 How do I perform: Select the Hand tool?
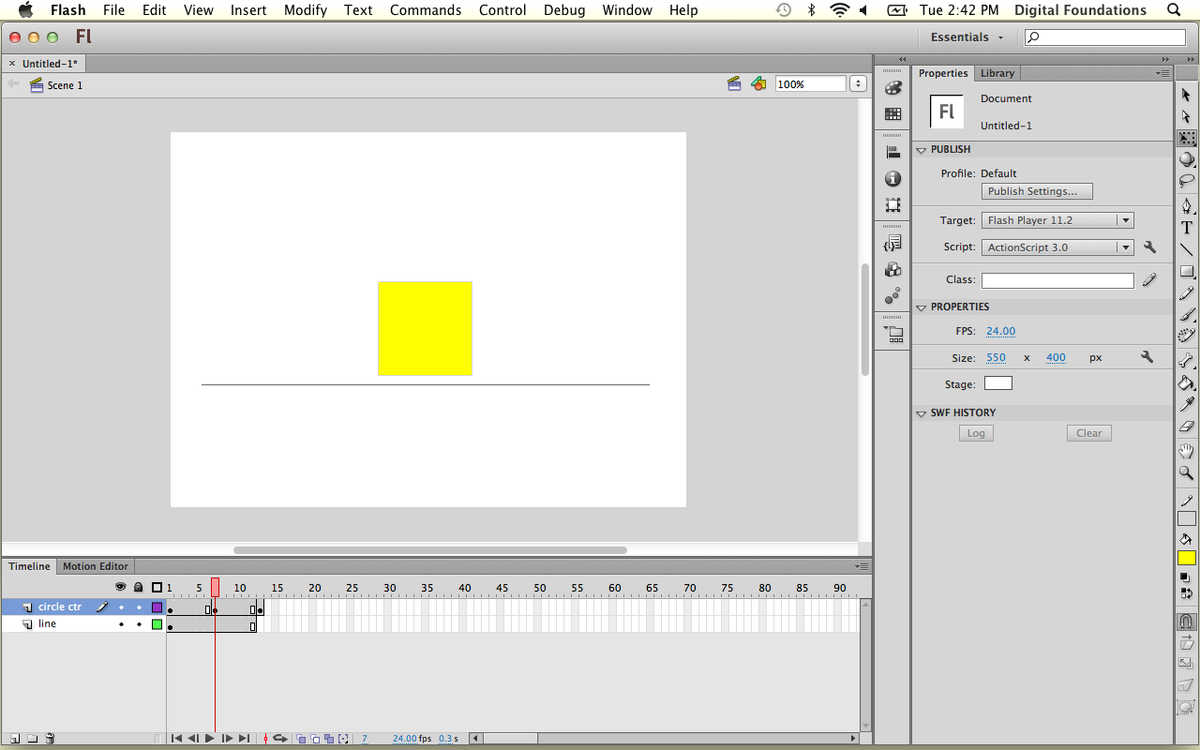tap(1186, 451)
